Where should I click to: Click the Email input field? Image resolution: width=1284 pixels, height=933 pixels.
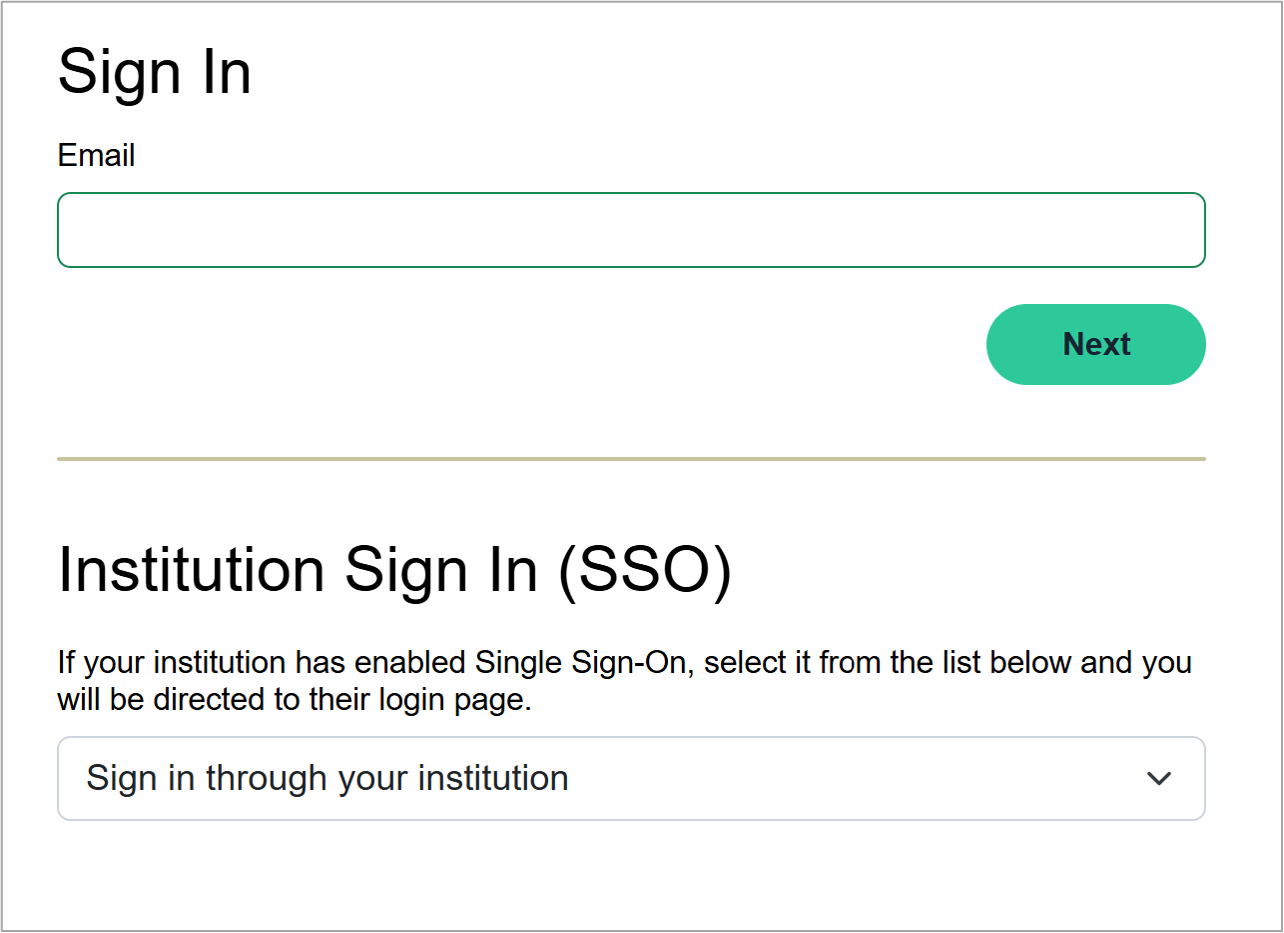tap(631, 230)
